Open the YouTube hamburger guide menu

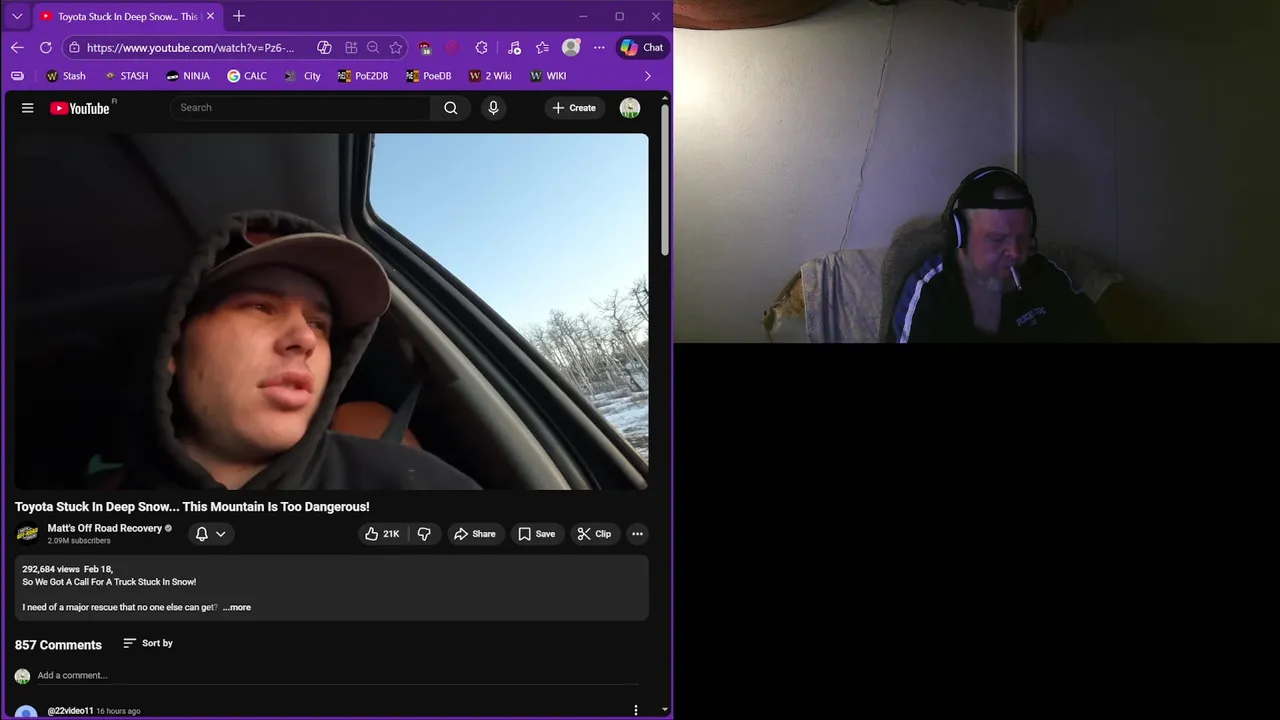(x=28, y=108)
